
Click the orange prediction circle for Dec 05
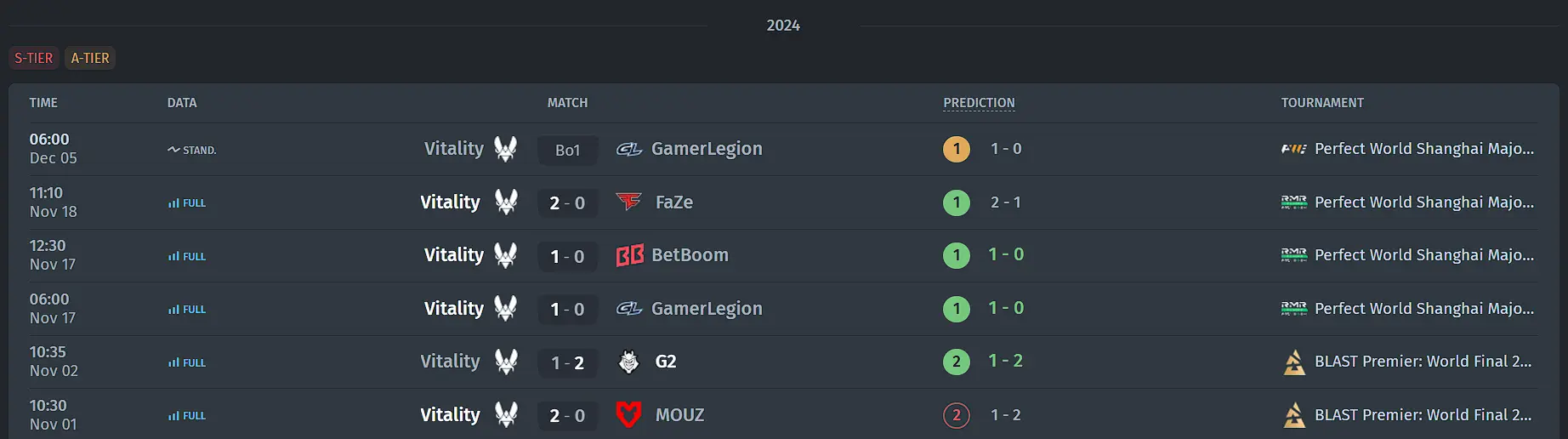(x=957, y=149)
